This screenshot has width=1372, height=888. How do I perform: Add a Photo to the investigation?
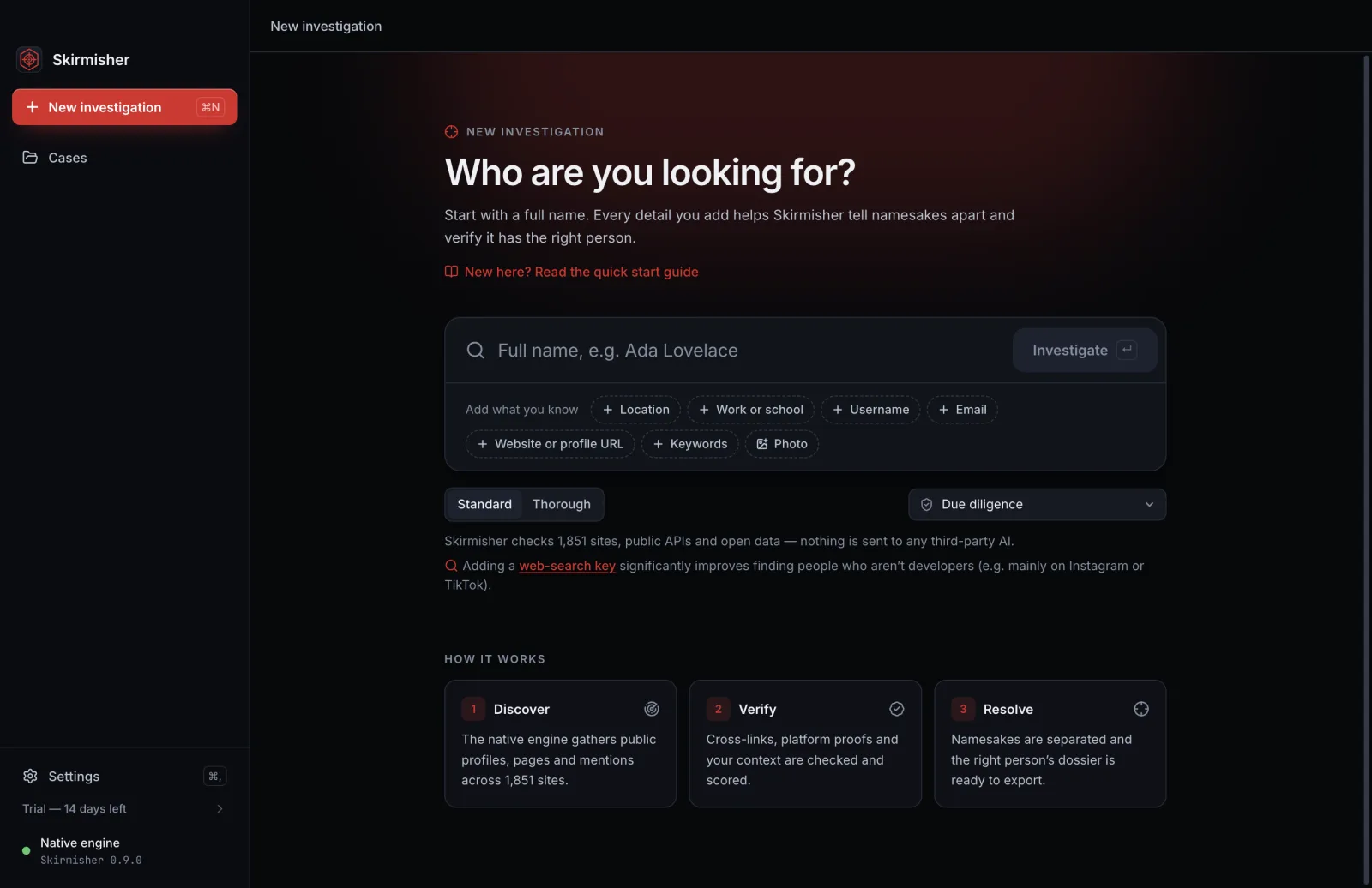[782, 444]
